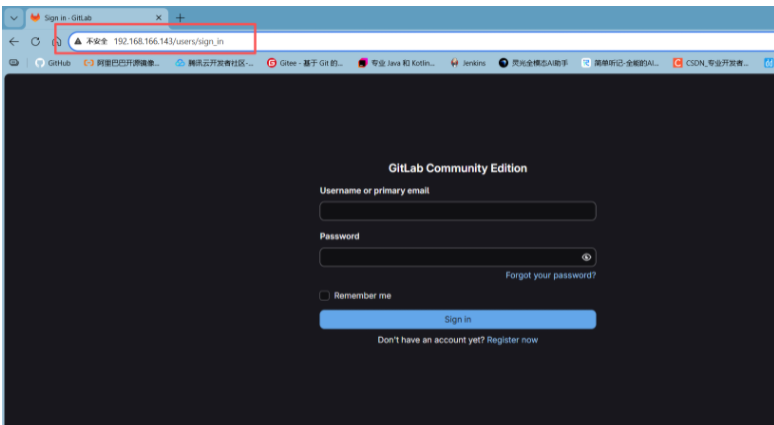Click the GitLab Community Edition heading
The image size is (774, 425).
pos(458,168)
